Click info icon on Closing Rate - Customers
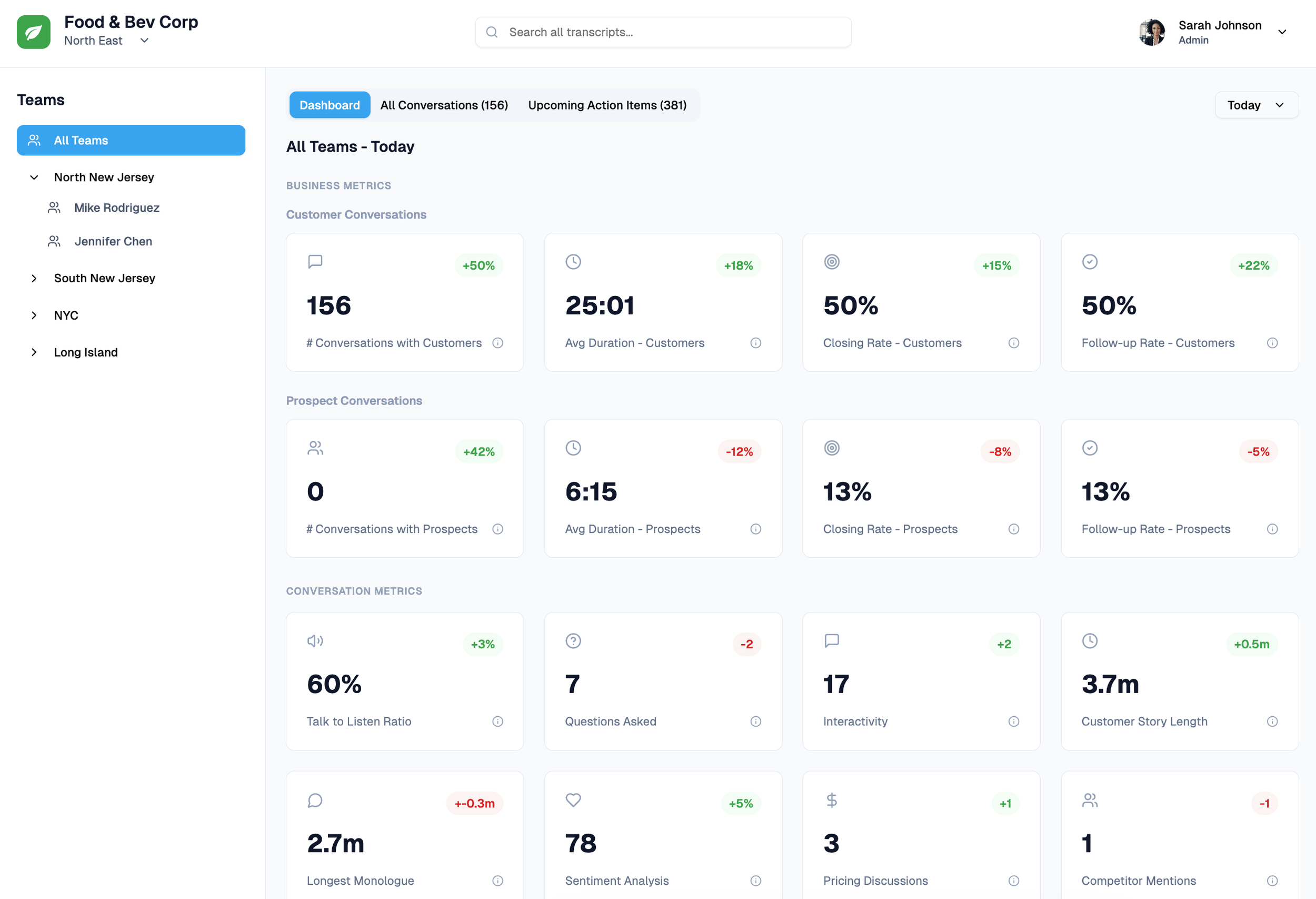The image size is (1316, 899). pos(1014,343)
